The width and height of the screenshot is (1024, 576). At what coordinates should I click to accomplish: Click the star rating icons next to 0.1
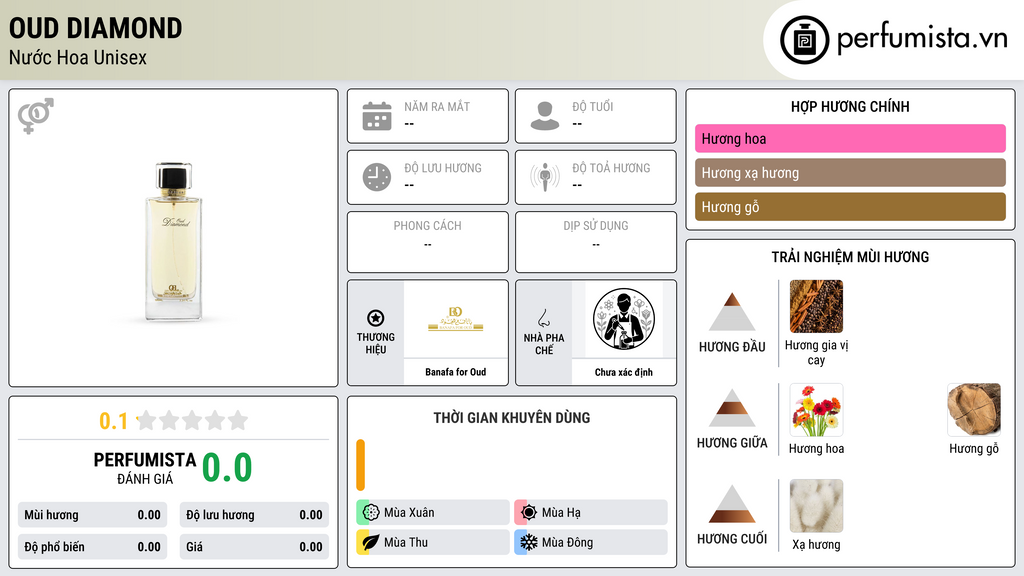[193, 420]
